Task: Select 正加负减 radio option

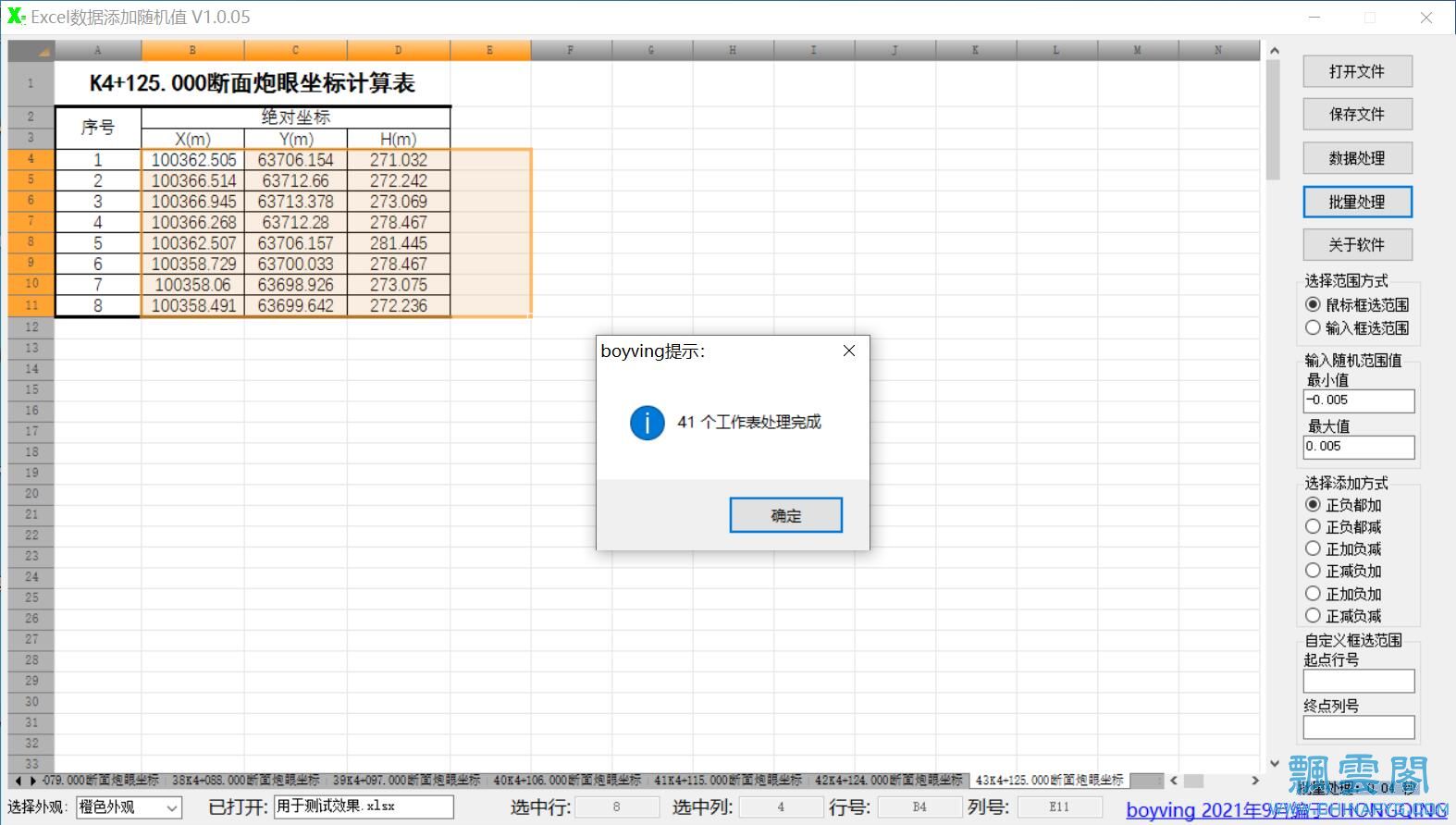Action: point(1343,549)
